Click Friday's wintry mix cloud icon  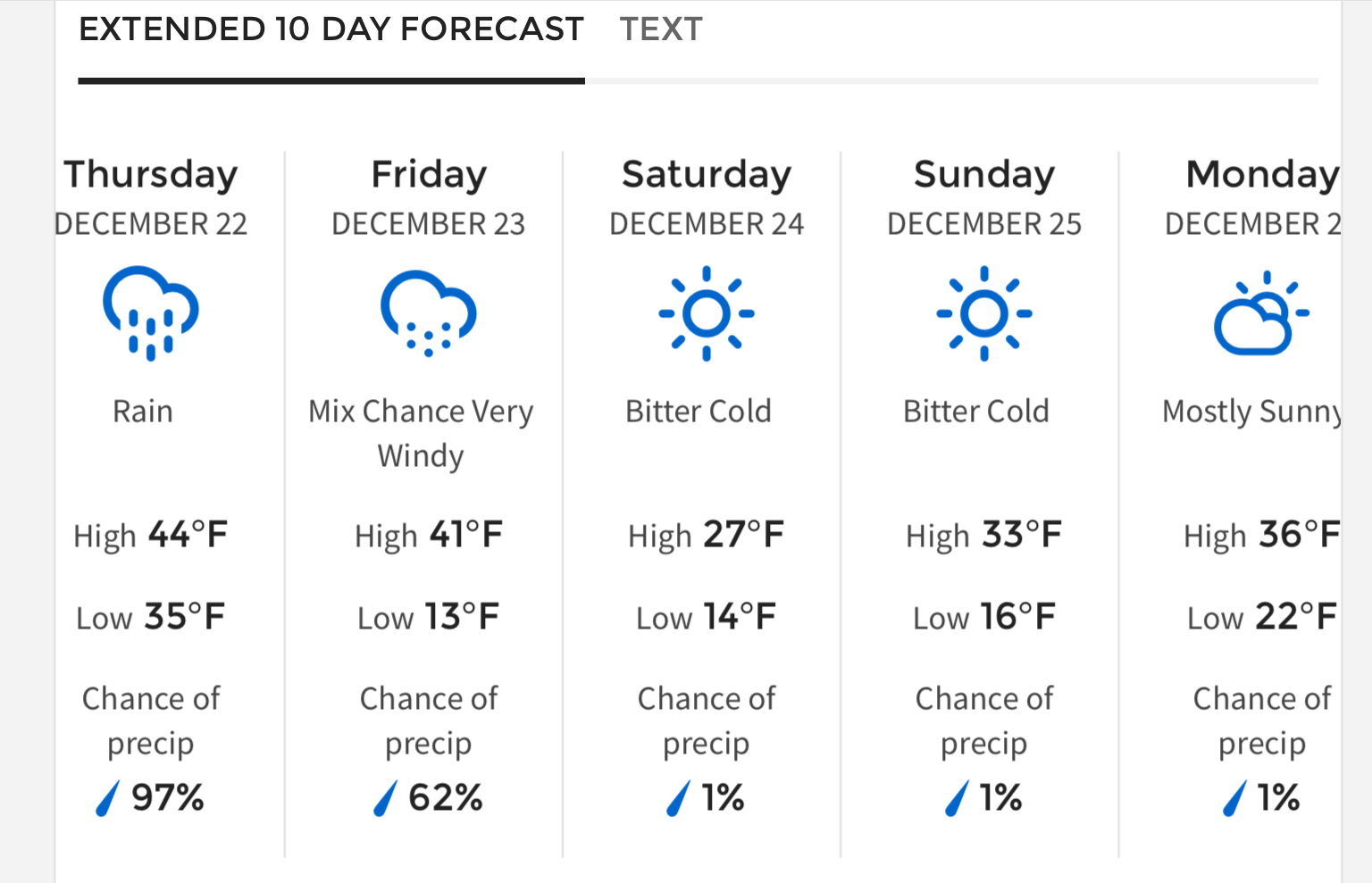(429, 312)
